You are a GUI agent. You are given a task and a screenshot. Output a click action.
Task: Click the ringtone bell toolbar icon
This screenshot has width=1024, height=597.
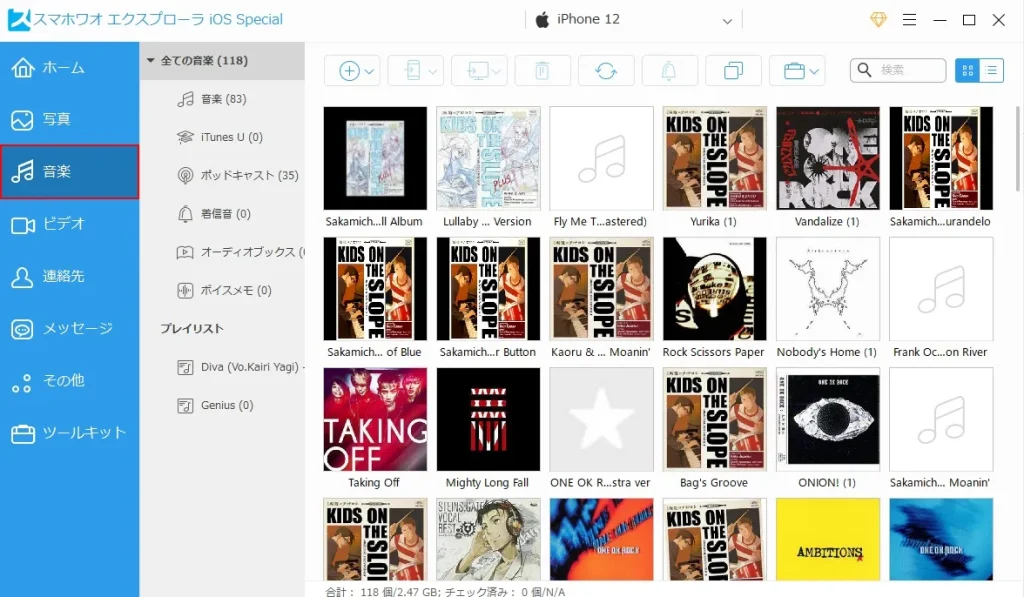coord(669,70)
